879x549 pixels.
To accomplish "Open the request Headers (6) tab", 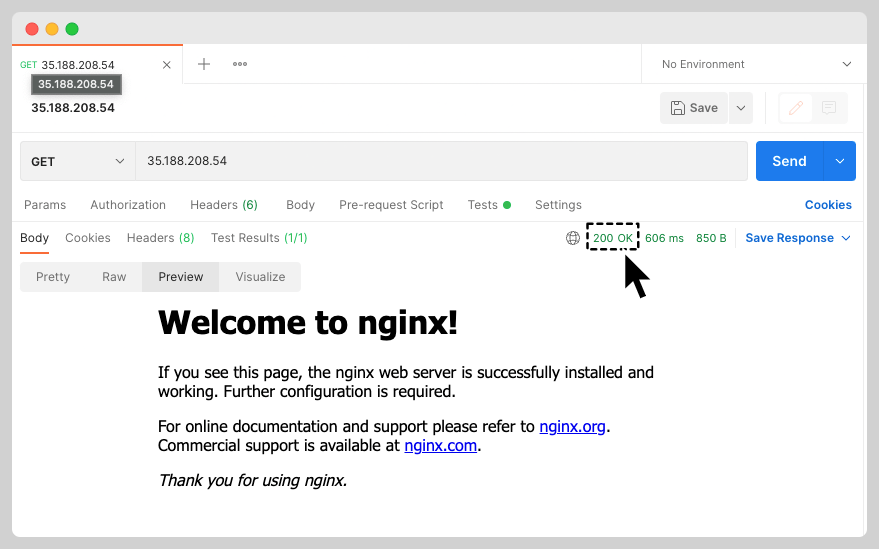I will [x=224, y=205].
